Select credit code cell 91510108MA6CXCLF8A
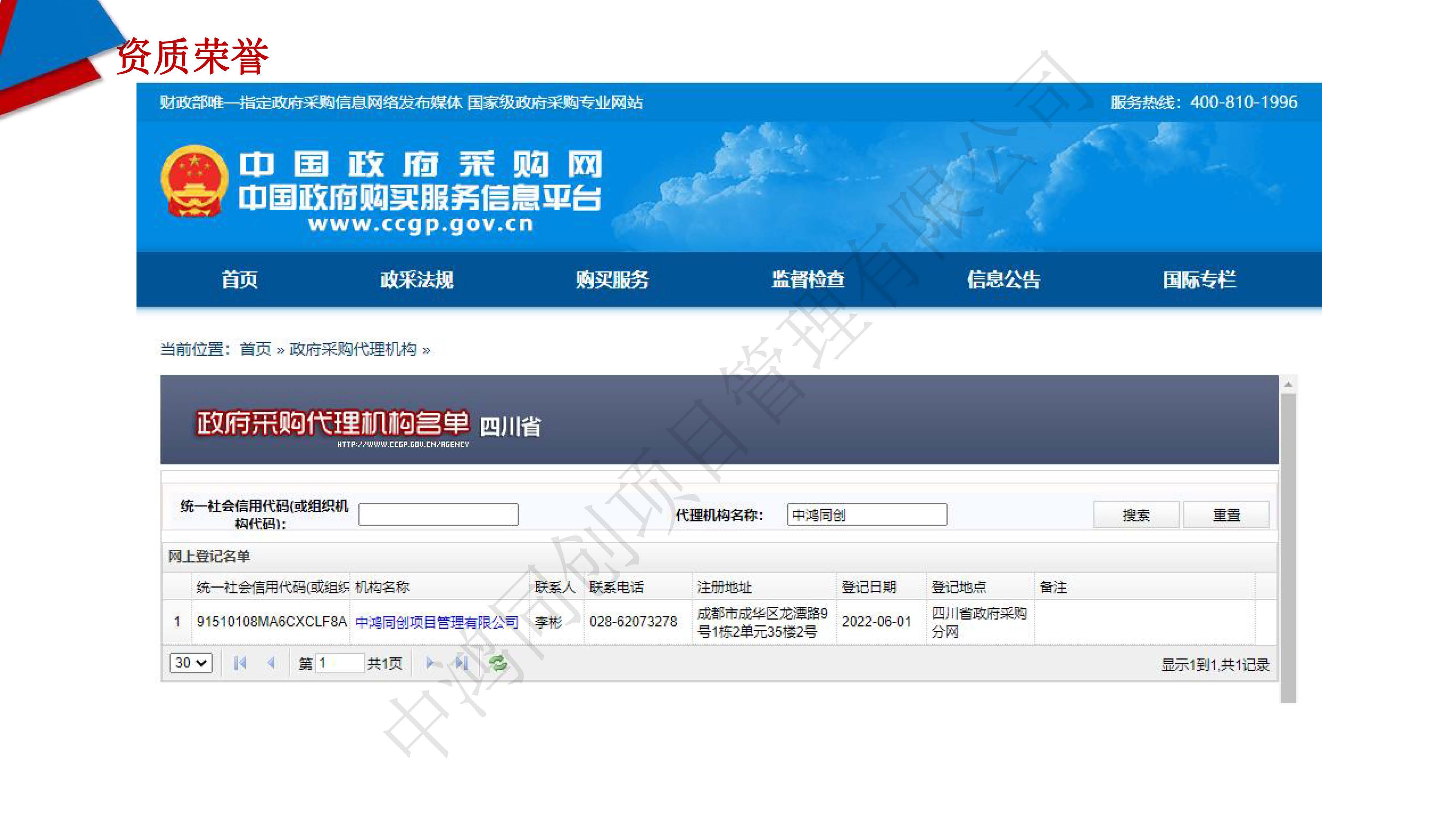Image resolution: width=1456 pixels, height=822 pixels. click(x=271, y=621)
